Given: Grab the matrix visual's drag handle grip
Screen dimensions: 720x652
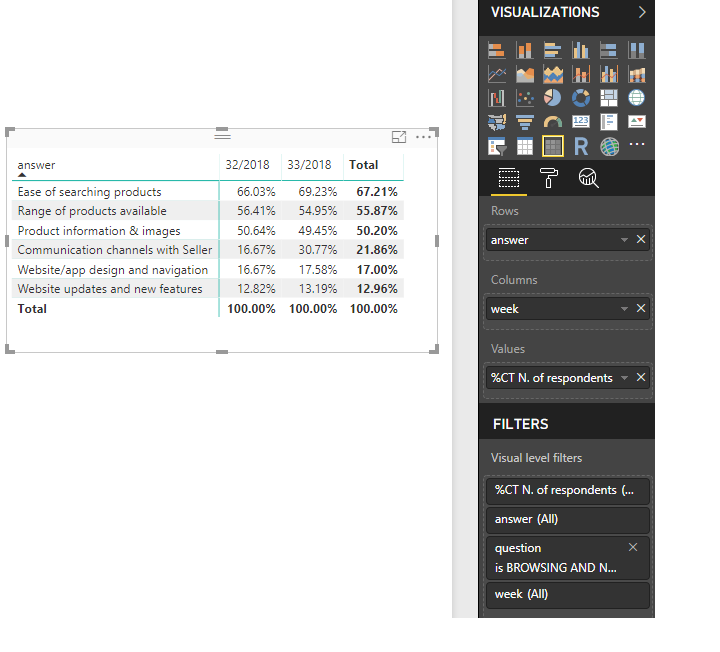Looking at the screenshot, I should 222,135.
